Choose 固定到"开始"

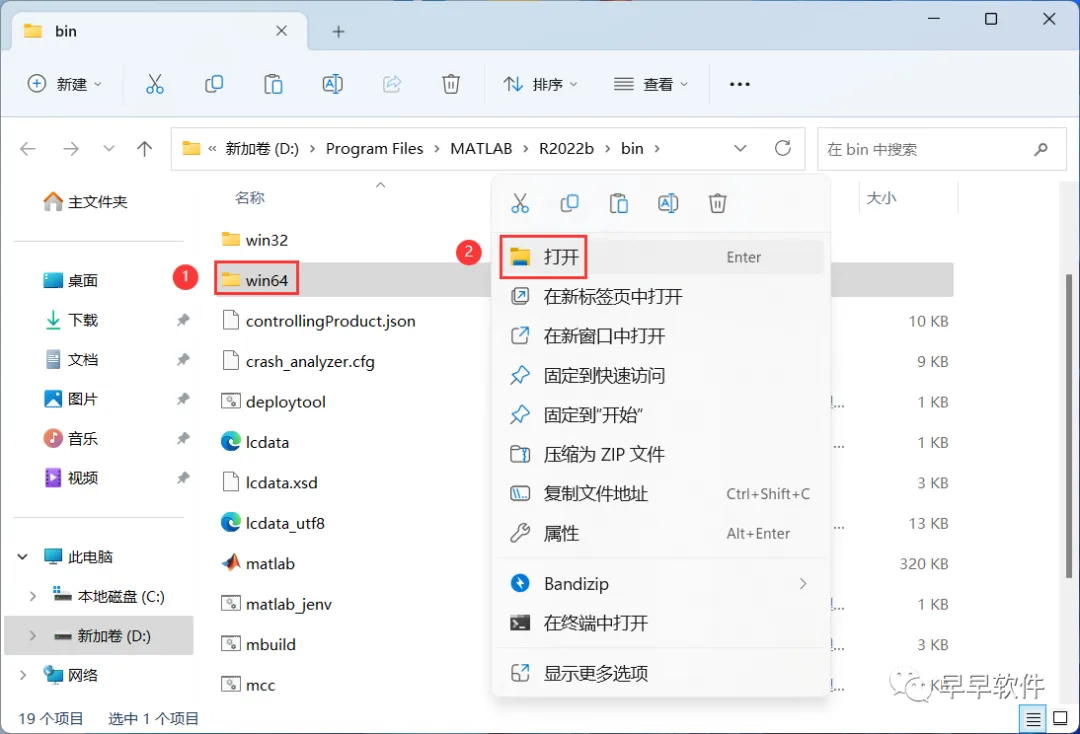click(661, 415)
